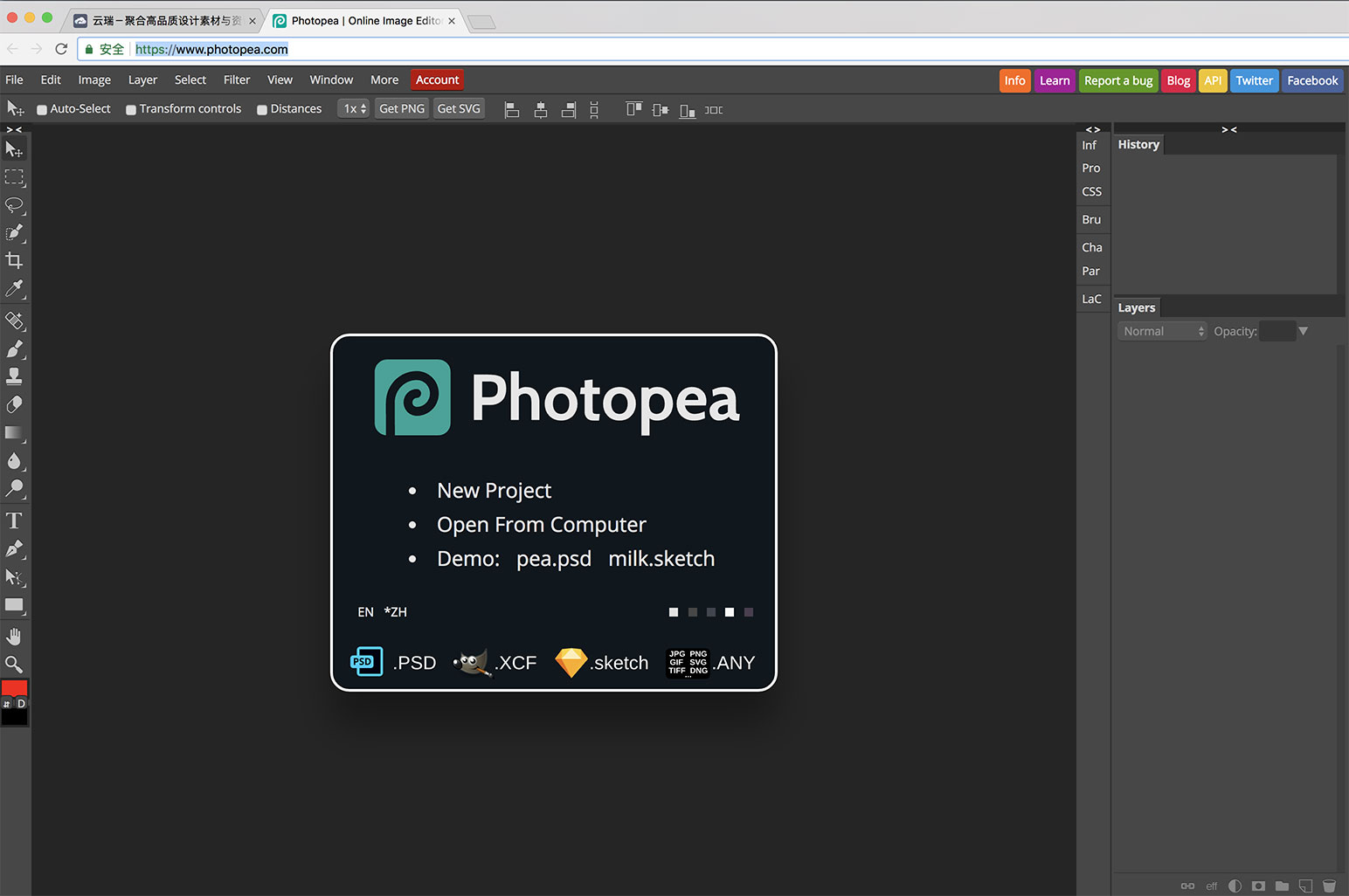Screen dimensions: 1349x896
Task: Align left edges in options bar
Action: point(512,110)
